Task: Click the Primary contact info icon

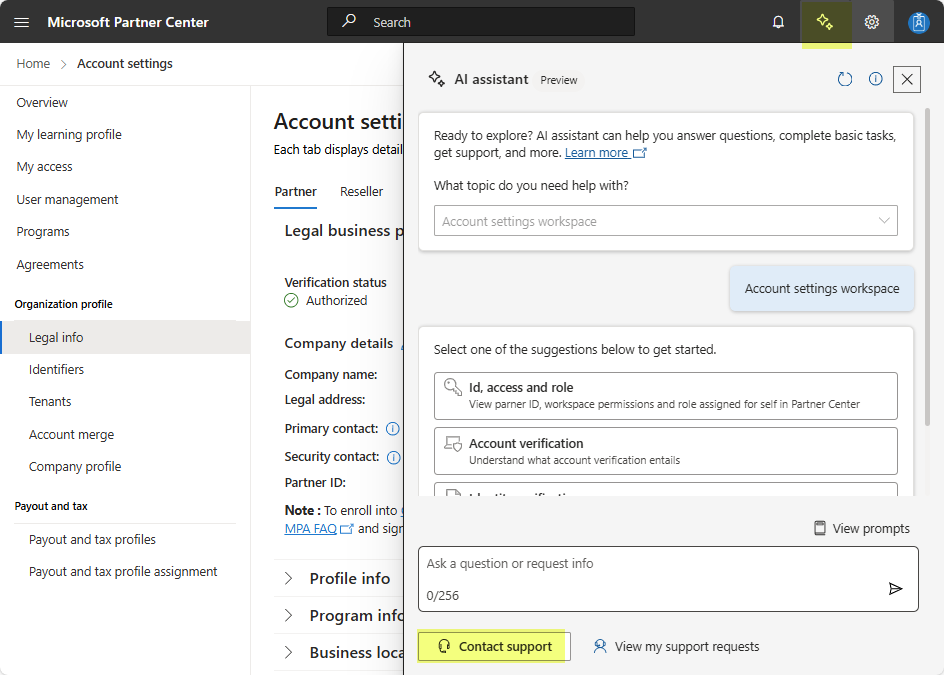Action: point(393,429)
